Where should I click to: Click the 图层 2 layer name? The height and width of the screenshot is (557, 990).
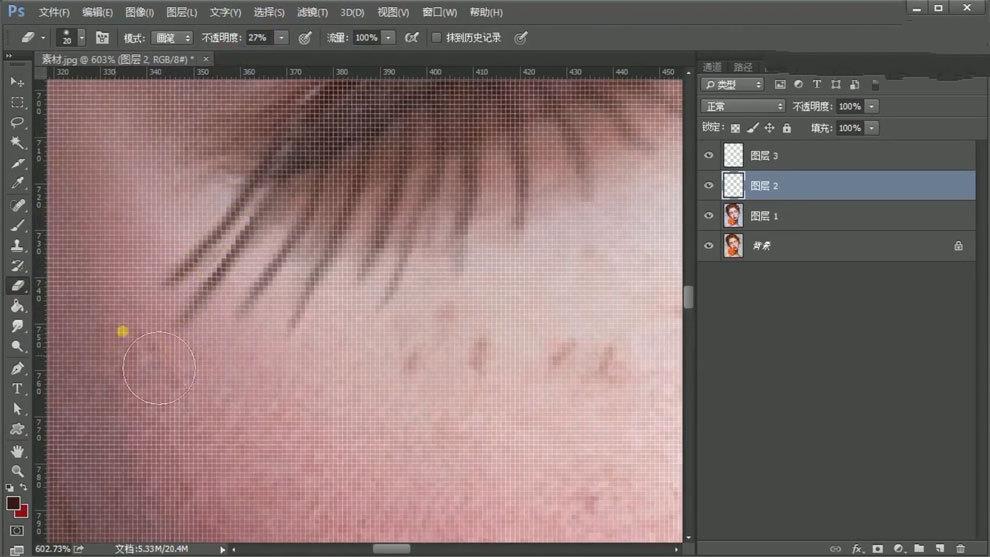[x=764, y=186]
